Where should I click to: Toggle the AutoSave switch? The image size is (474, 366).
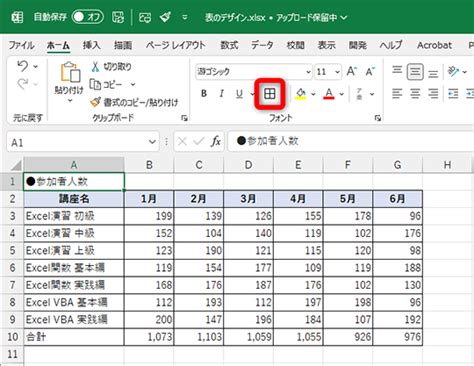[x=87, y=17]
